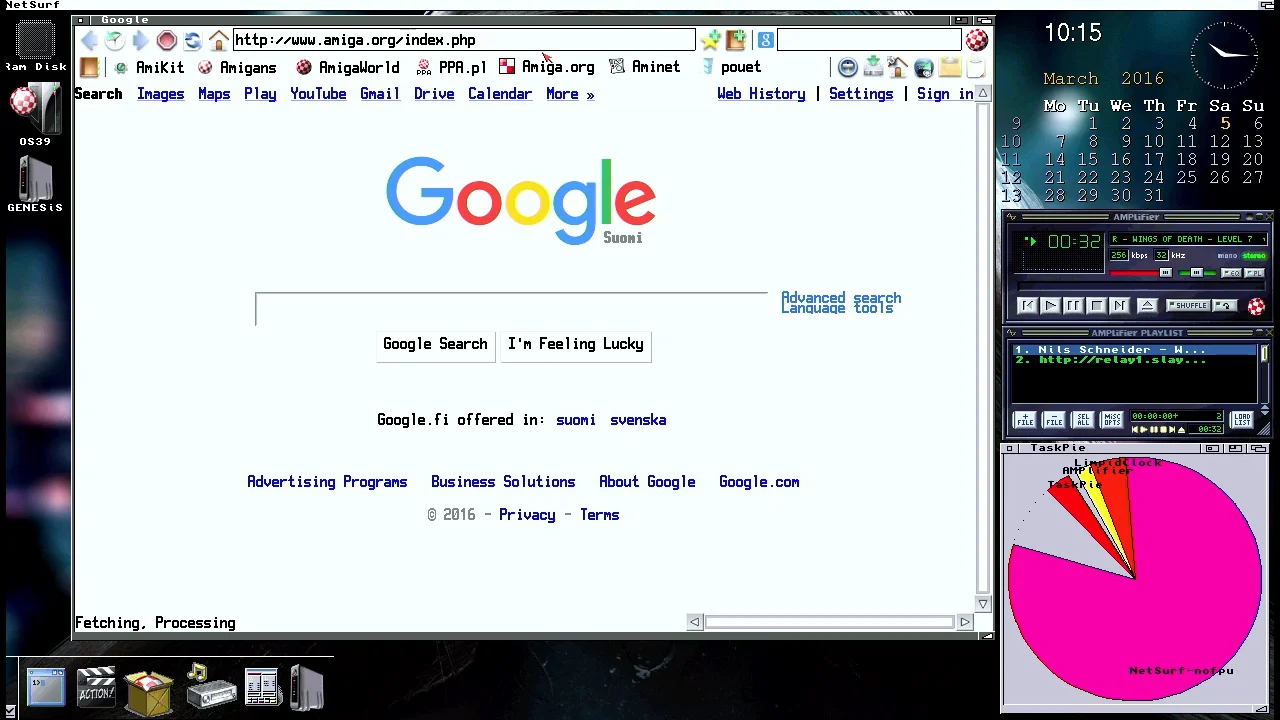Click the history clock icon in NetSurf toolbar
1280x720 pixels.
[115, 40]
